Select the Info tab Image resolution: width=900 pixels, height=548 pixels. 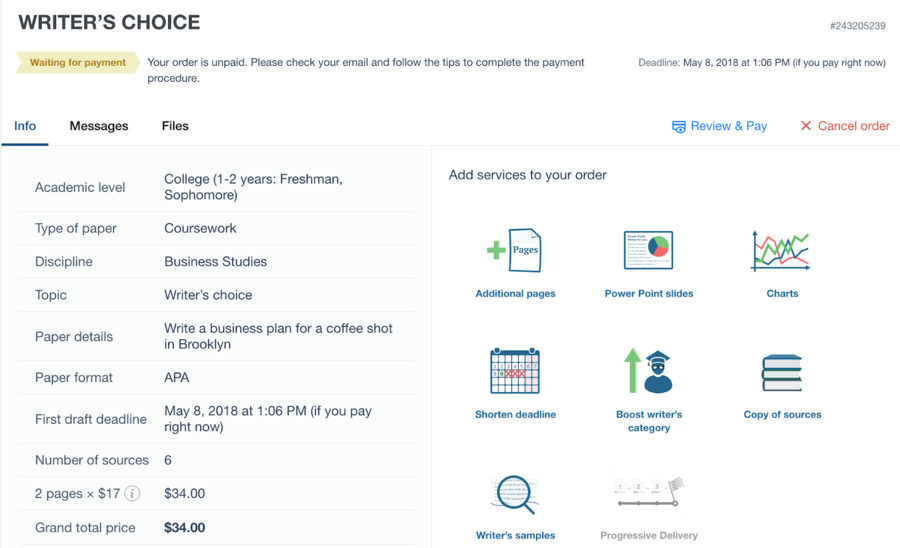tap(25, 126)
